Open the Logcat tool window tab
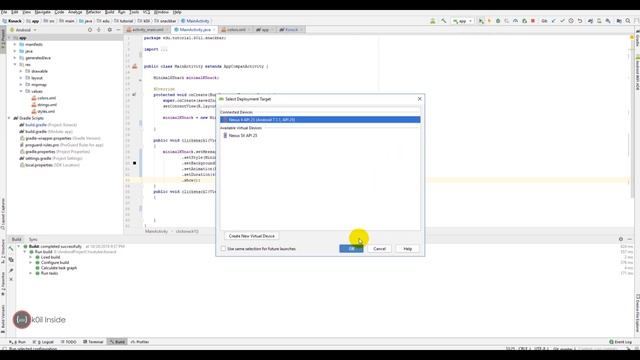The width and height of the screenshot is (640, 360). pyautogui.click(x=43, y=342)
